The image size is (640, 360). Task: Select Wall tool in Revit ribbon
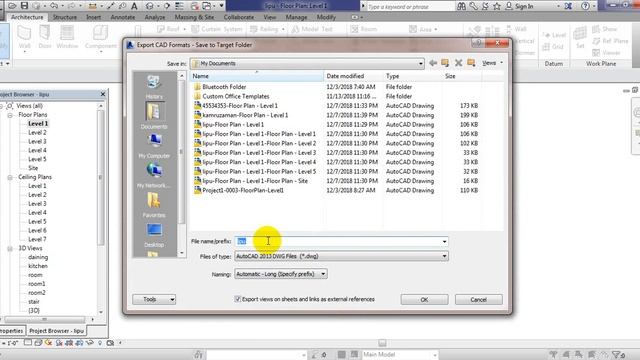[24, 37]
